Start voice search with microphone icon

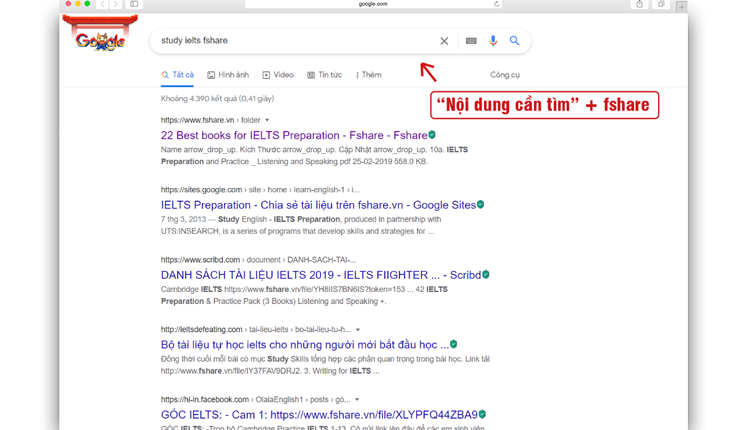(493, 41)
